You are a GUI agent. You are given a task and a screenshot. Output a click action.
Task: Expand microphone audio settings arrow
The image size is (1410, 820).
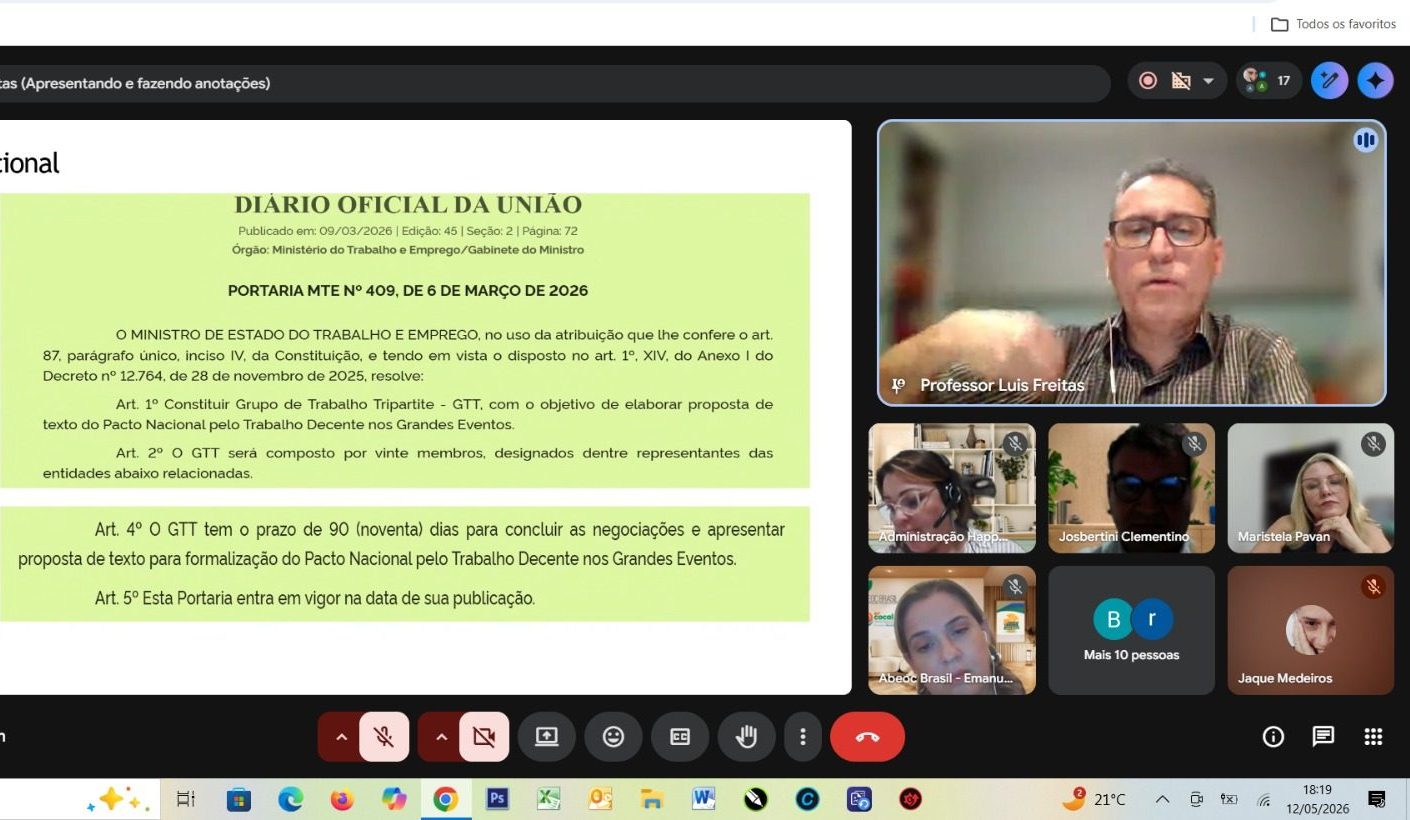click(341, 737)
